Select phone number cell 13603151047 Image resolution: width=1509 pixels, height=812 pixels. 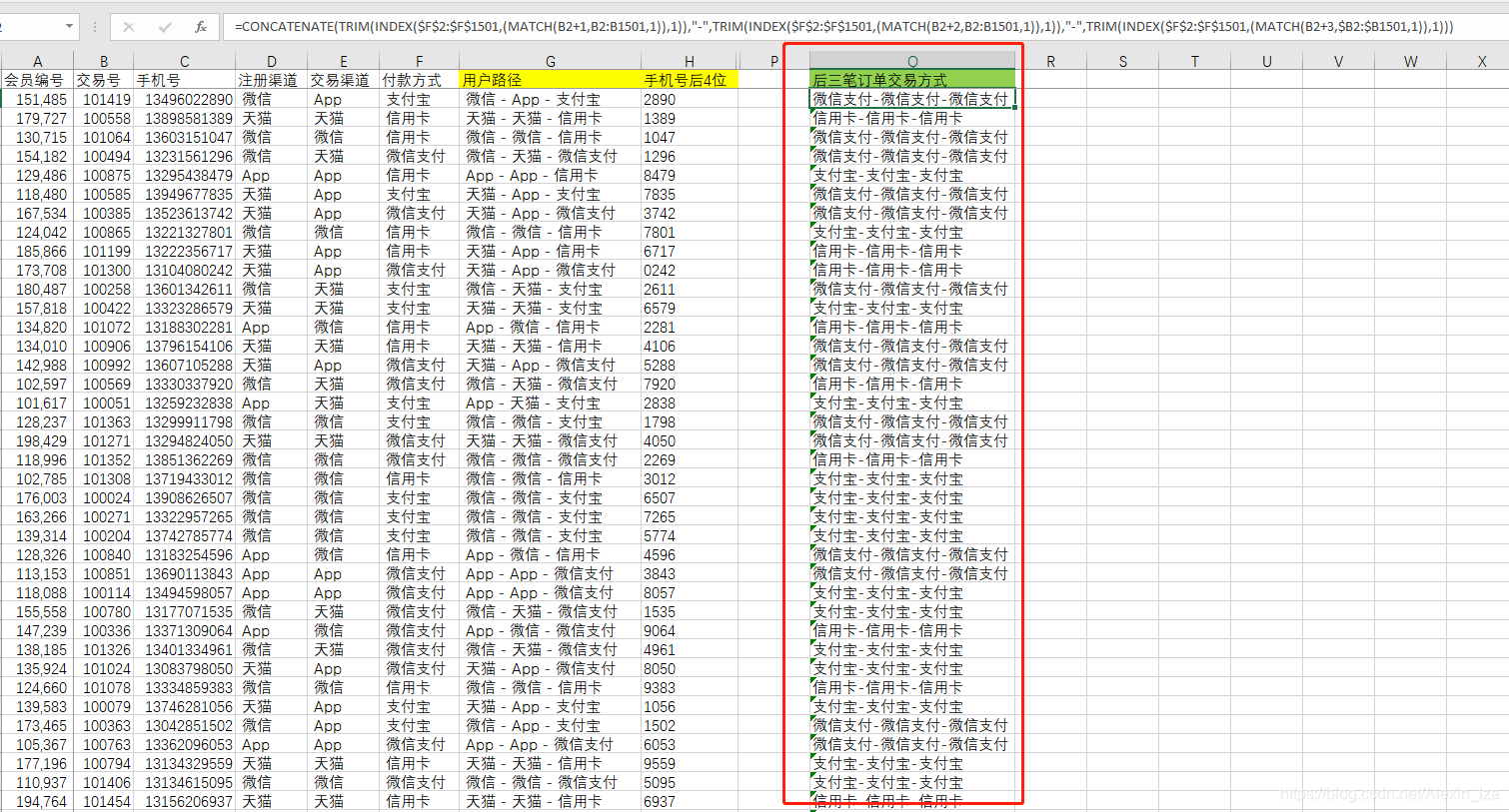pyautogui.click(x=185, y=137)
